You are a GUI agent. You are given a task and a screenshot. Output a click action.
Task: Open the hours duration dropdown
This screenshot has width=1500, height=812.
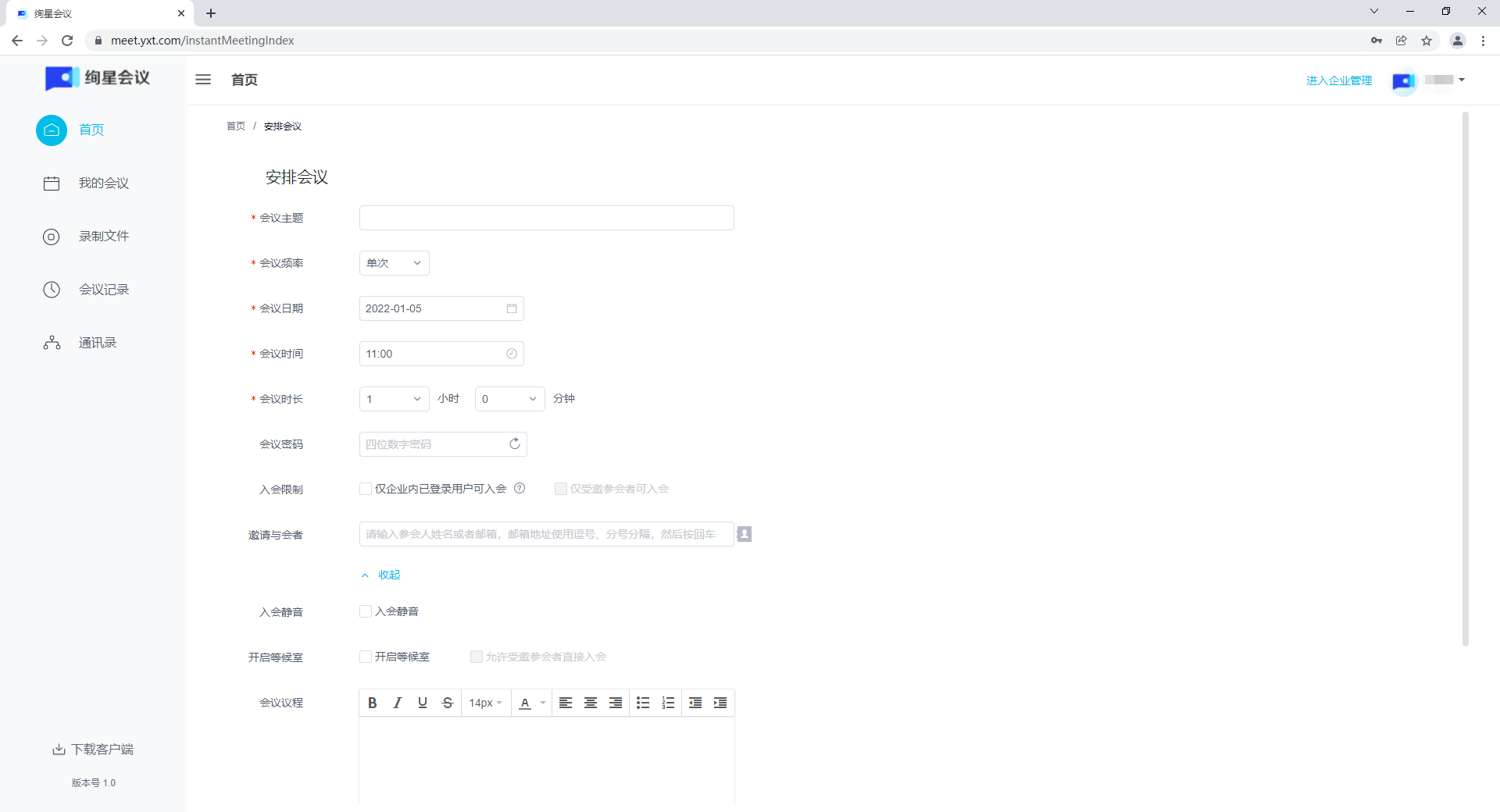point(395,399)
